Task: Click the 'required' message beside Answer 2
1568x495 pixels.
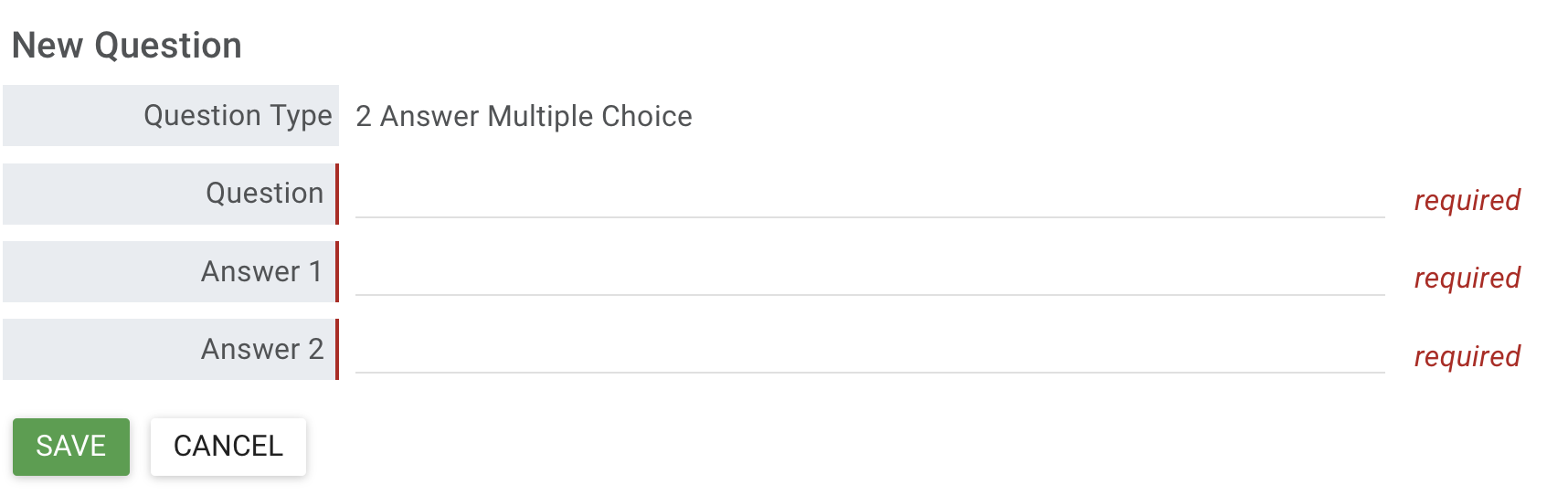Action: tap(1467, 357)
